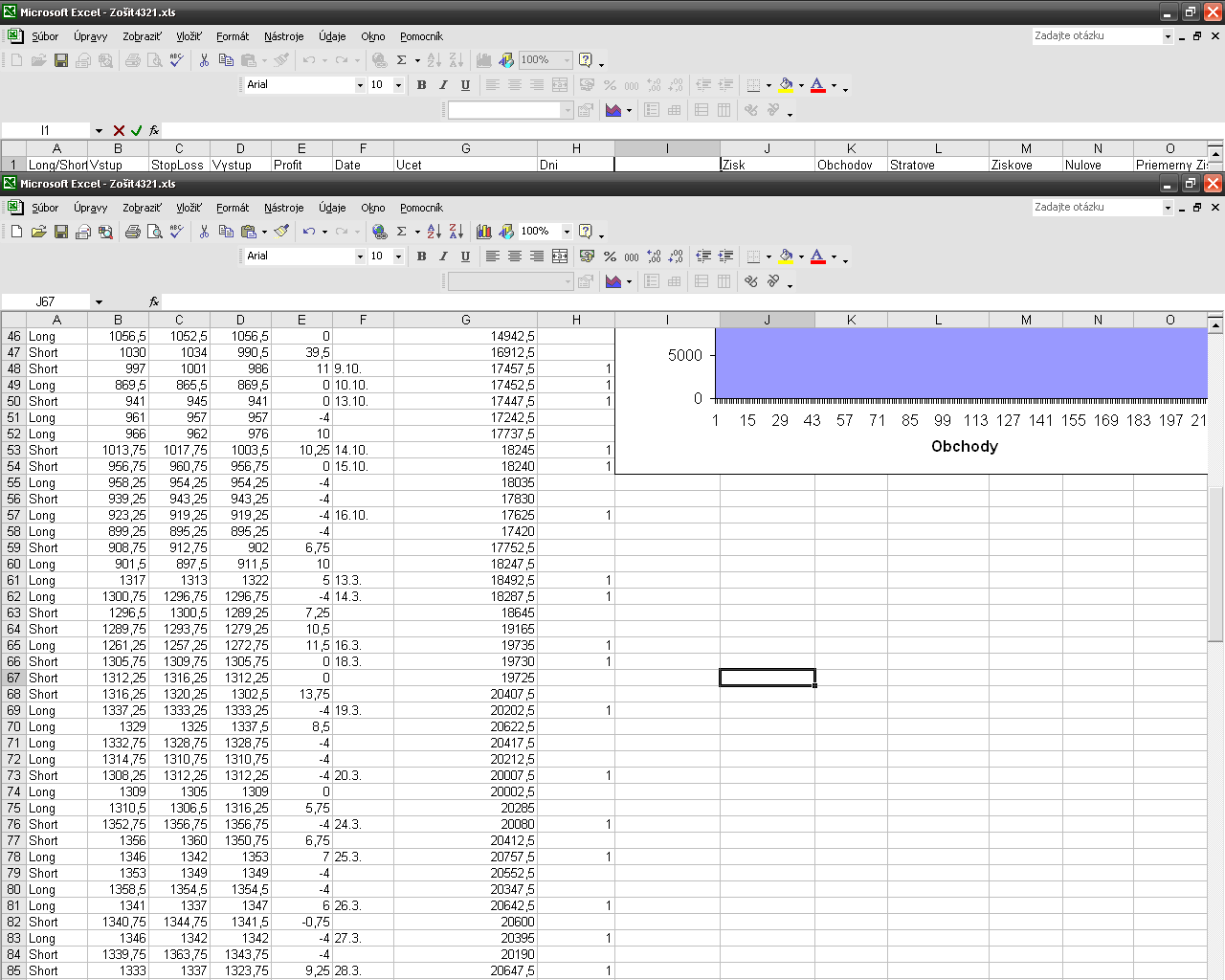1225x980 pixels.
Task: Click 'Zadajte otázku' help box in active window
Action: (x=1102, y=207)
